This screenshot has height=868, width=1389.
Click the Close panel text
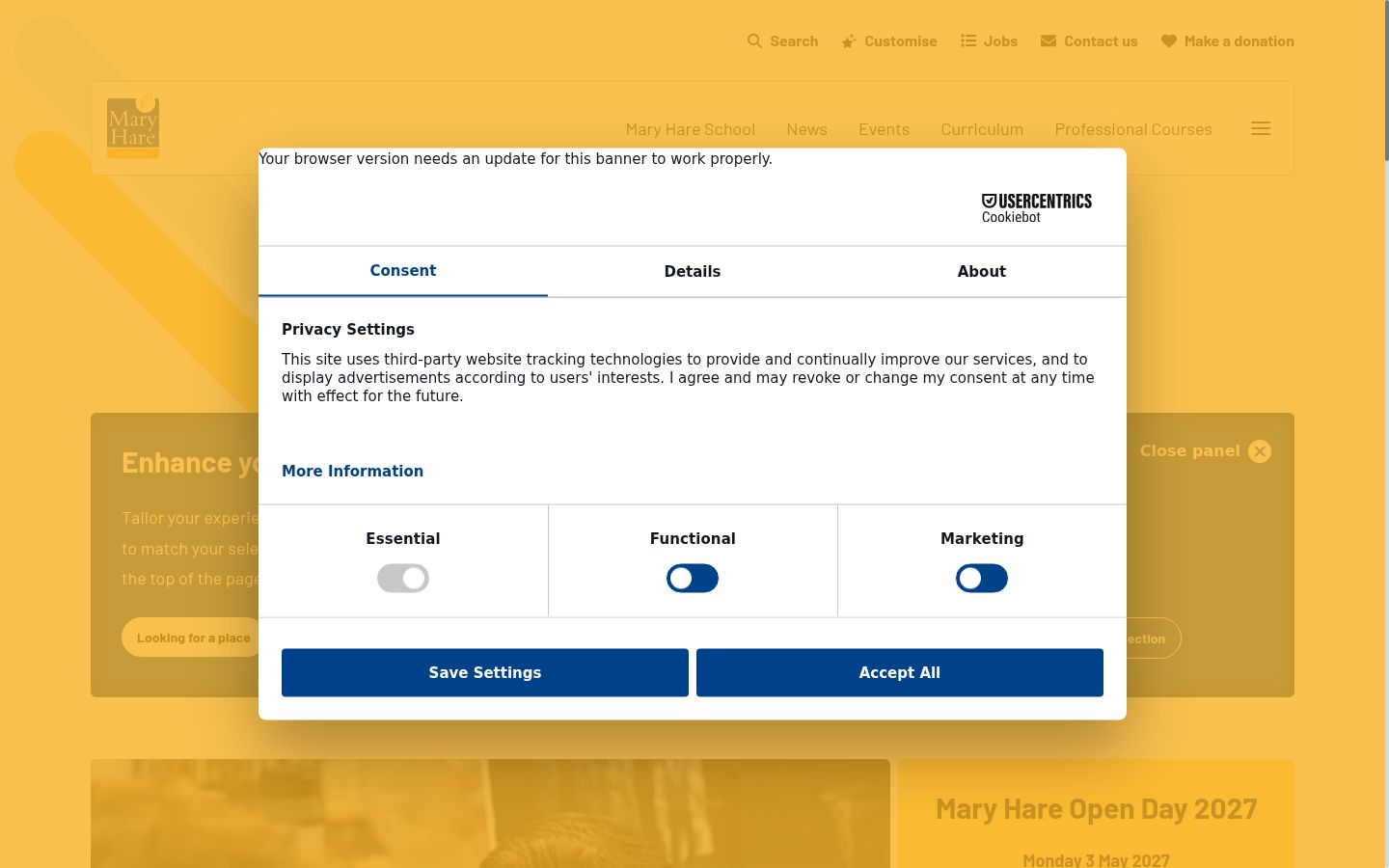tap(1190, 450)
